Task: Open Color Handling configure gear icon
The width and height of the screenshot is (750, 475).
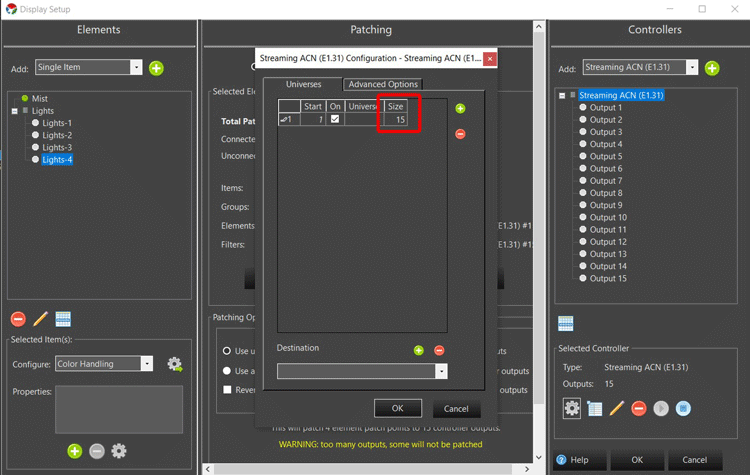Action: [175, 365]
